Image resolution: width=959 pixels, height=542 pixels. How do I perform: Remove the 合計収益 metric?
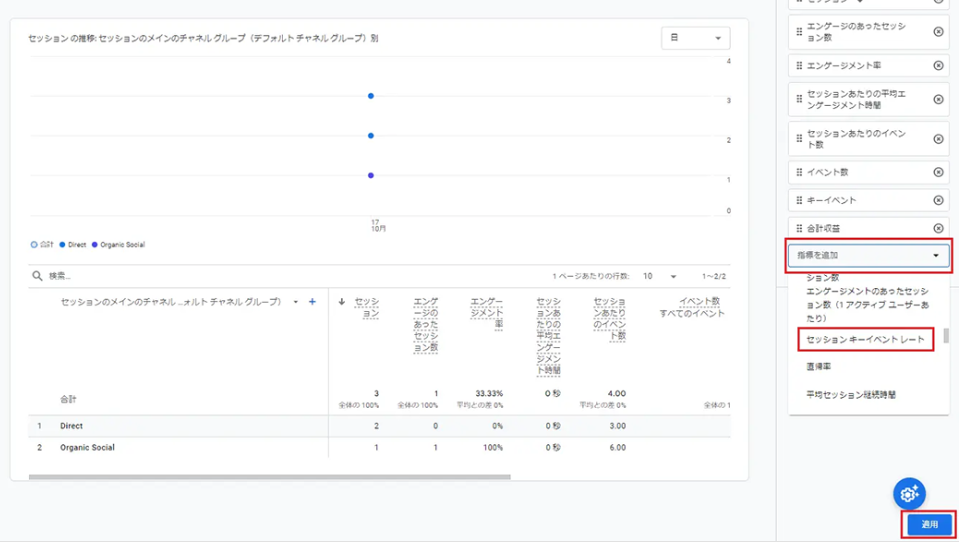coord(938,228)
